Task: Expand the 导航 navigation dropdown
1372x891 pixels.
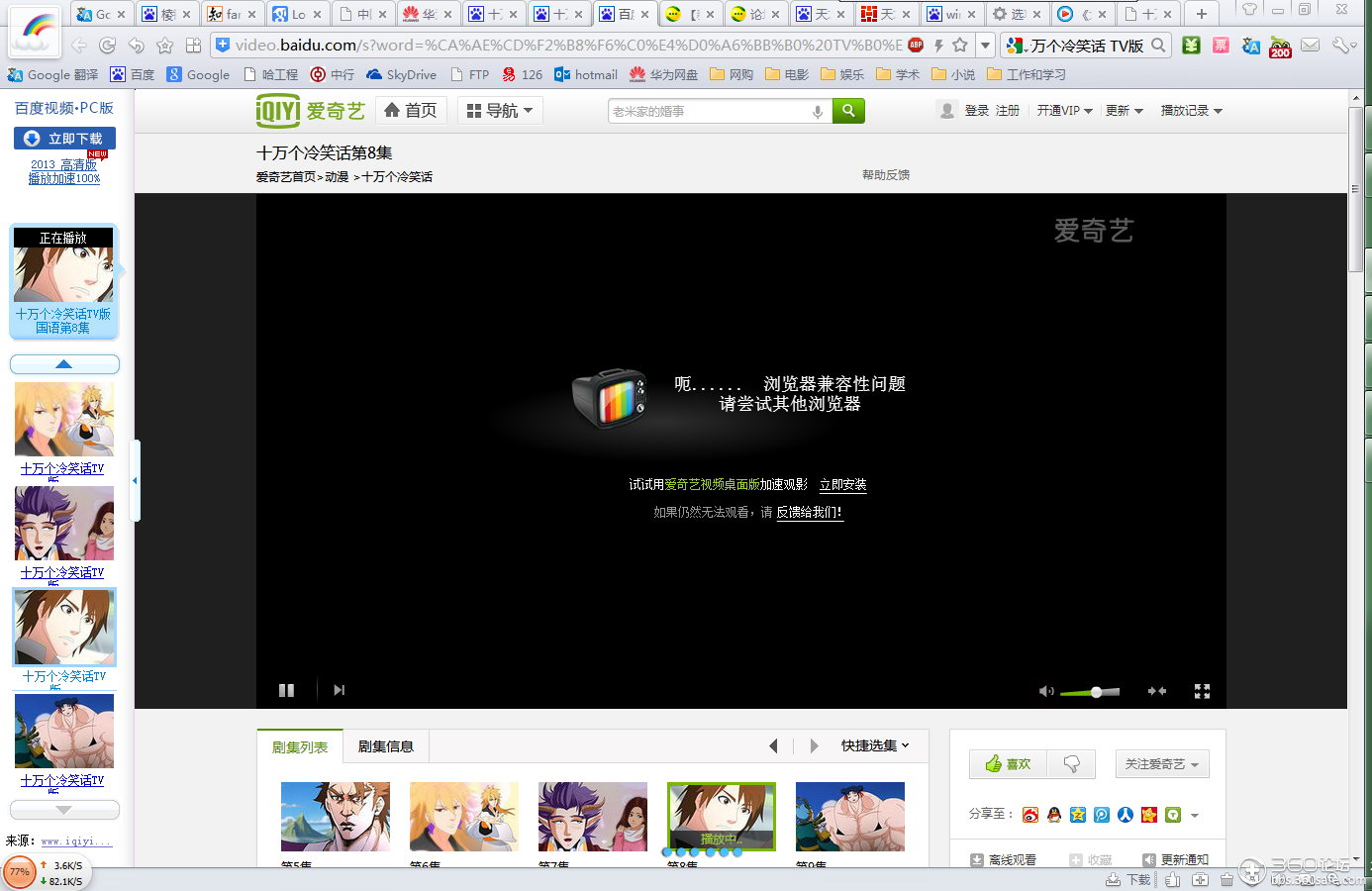Action: (500, 111)
